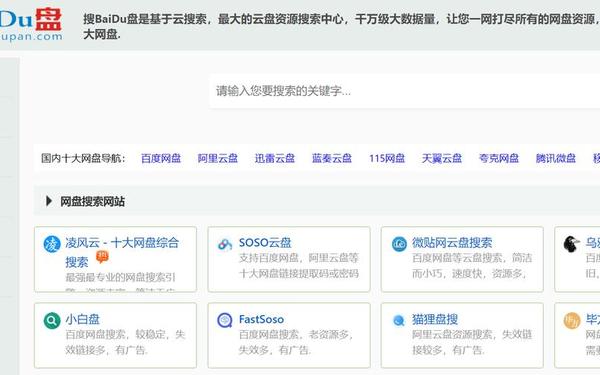Viewport: 600px width, 375px height.
Task: Click the 微贴网云盘搜索 site icon
Action: tap(399, 244)
